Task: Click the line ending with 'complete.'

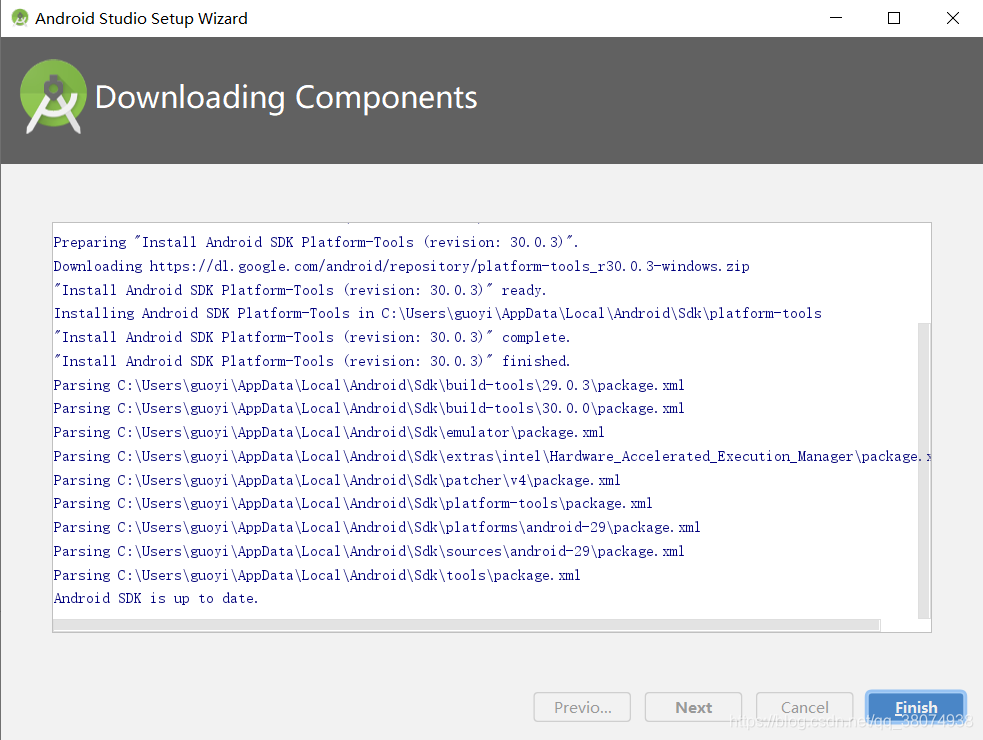Action: [x=312, y=337]
